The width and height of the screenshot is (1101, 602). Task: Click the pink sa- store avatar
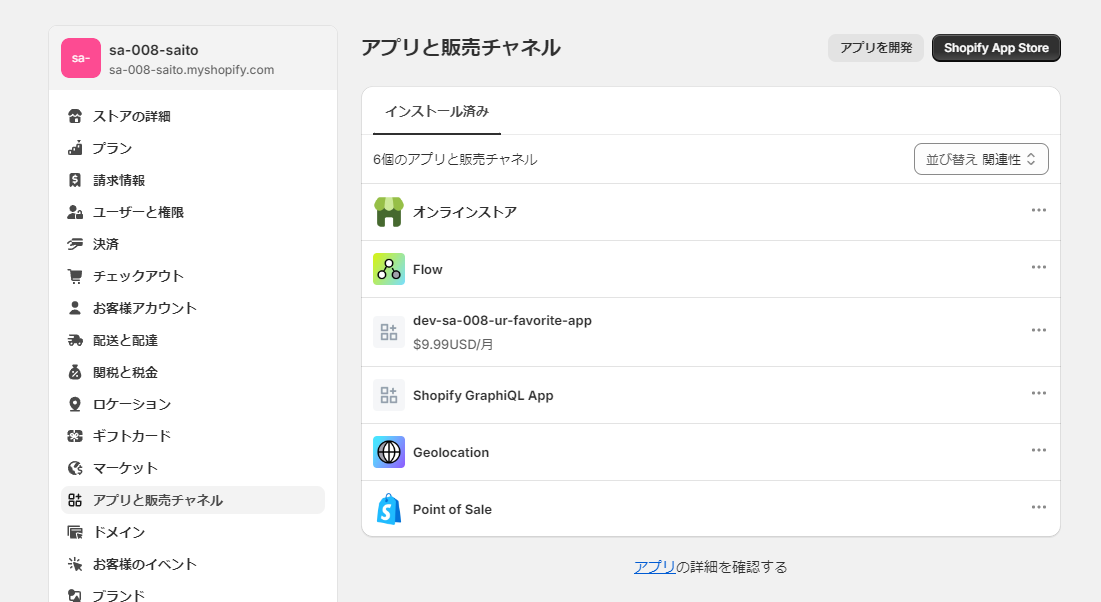tap(81, 58)
